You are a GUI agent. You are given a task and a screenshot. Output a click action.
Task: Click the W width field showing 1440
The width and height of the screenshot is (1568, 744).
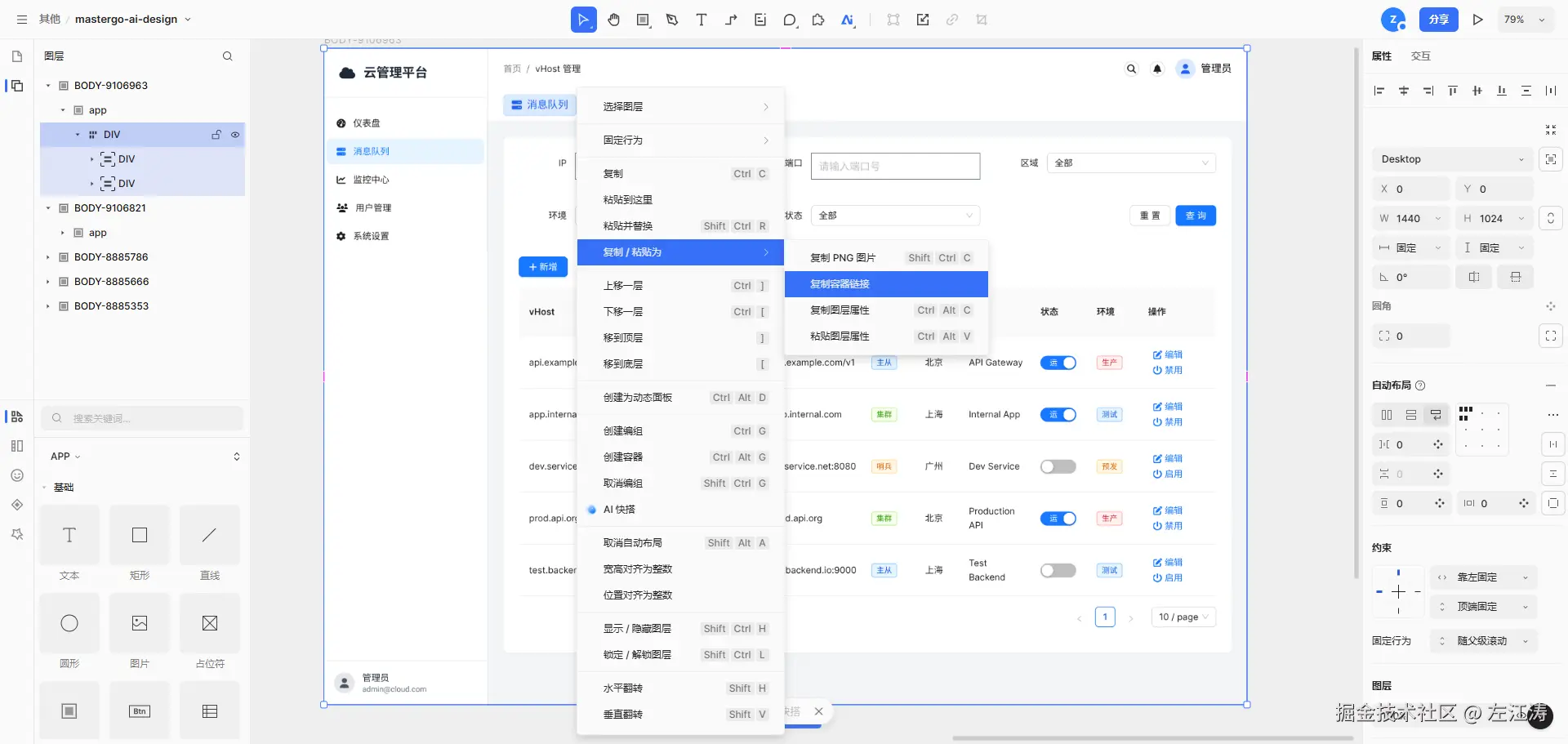(x=1412, y=218)
